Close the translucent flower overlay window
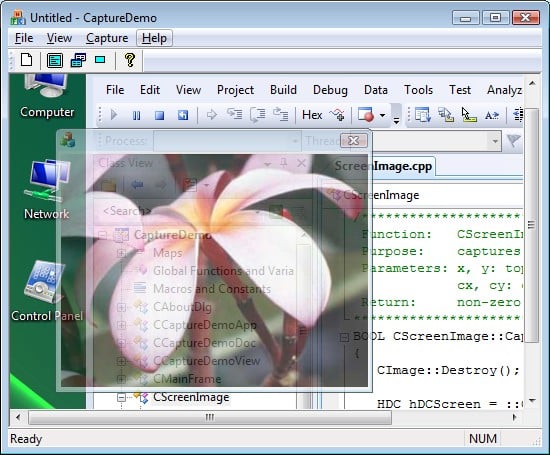550x455 pixels. [x=354, y=141]
